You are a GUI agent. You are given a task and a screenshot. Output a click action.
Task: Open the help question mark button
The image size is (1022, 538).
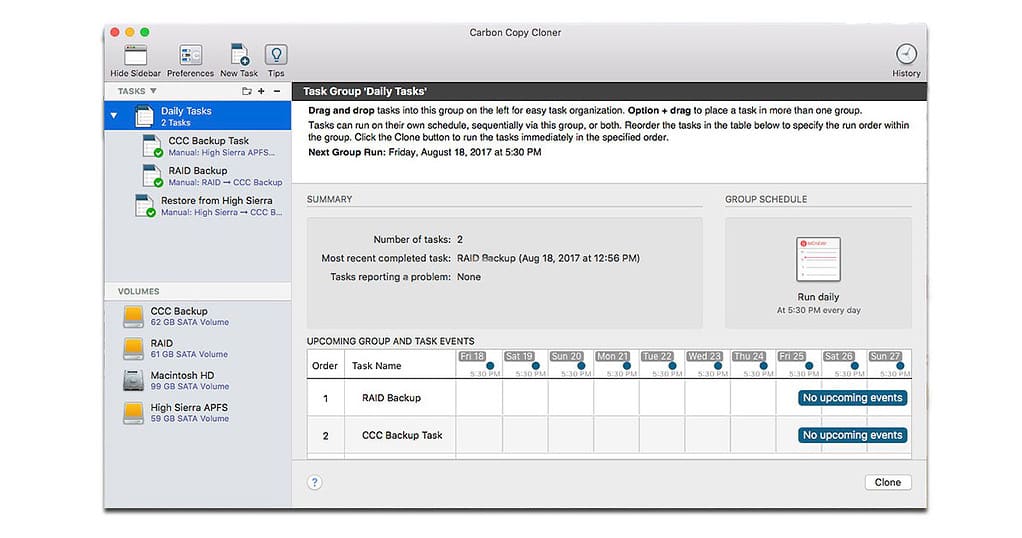click(x=314, y=482)
